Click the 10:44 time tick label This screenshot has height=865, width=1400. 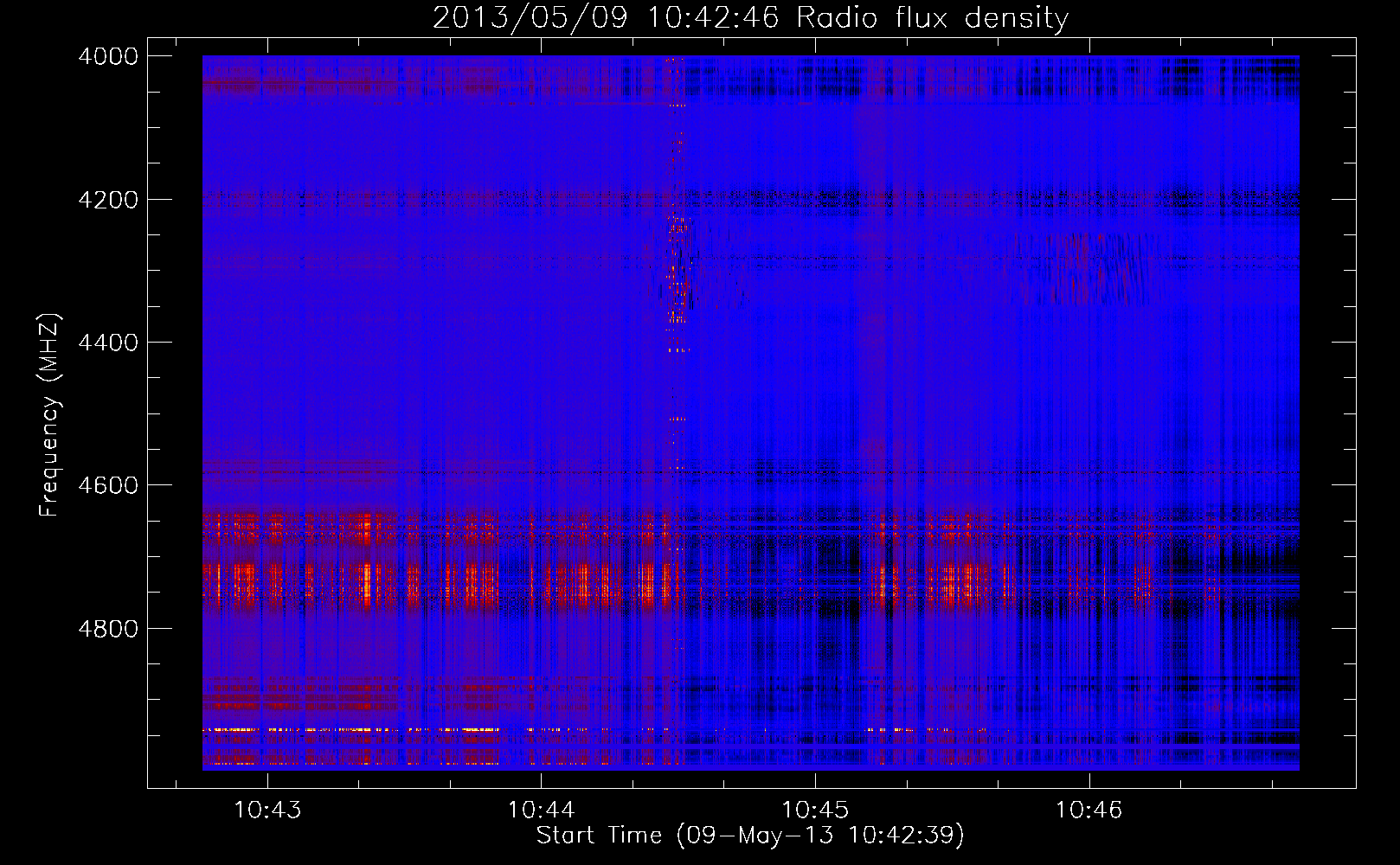pos(541,810)
